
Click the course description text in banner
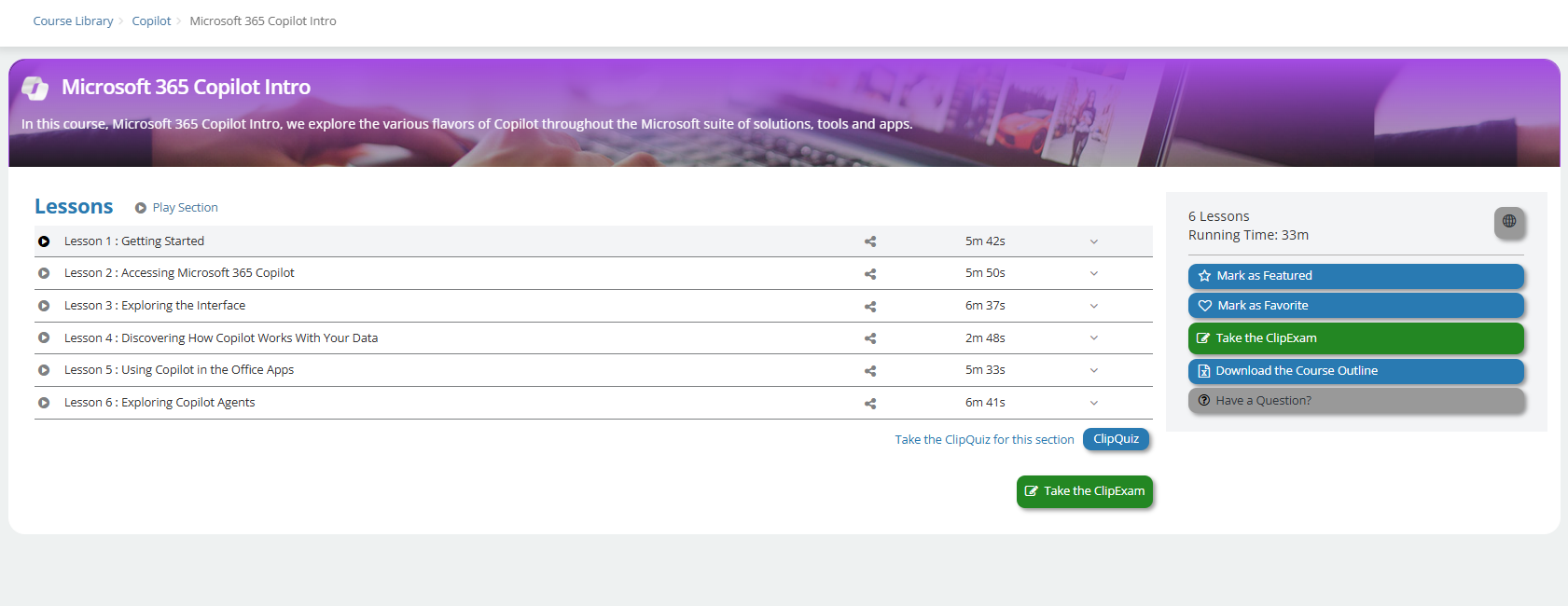[x=466, y=124]
